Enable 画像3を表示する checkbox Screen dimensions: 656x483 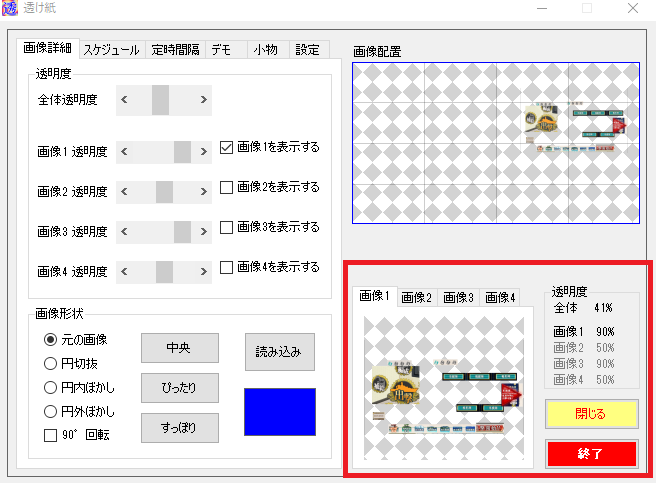pos(226,227)
